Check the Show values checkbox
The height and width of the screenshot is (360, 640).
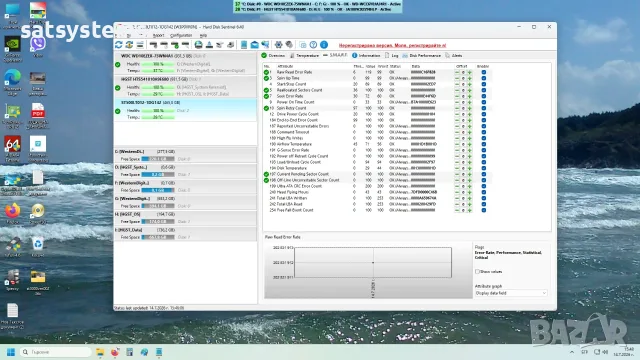click(x=477, y=271)
